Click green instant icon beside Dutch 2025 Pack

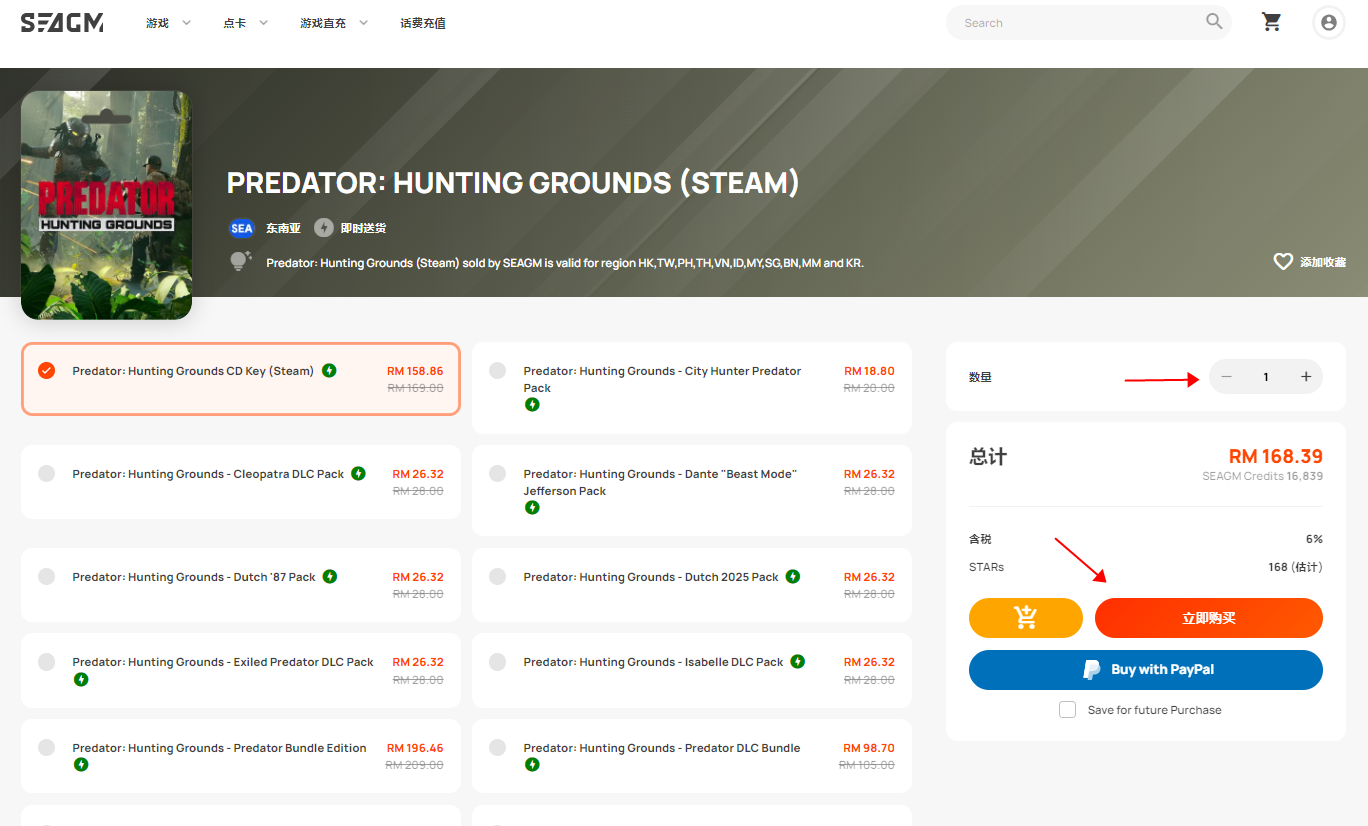[x=793, y=576]
